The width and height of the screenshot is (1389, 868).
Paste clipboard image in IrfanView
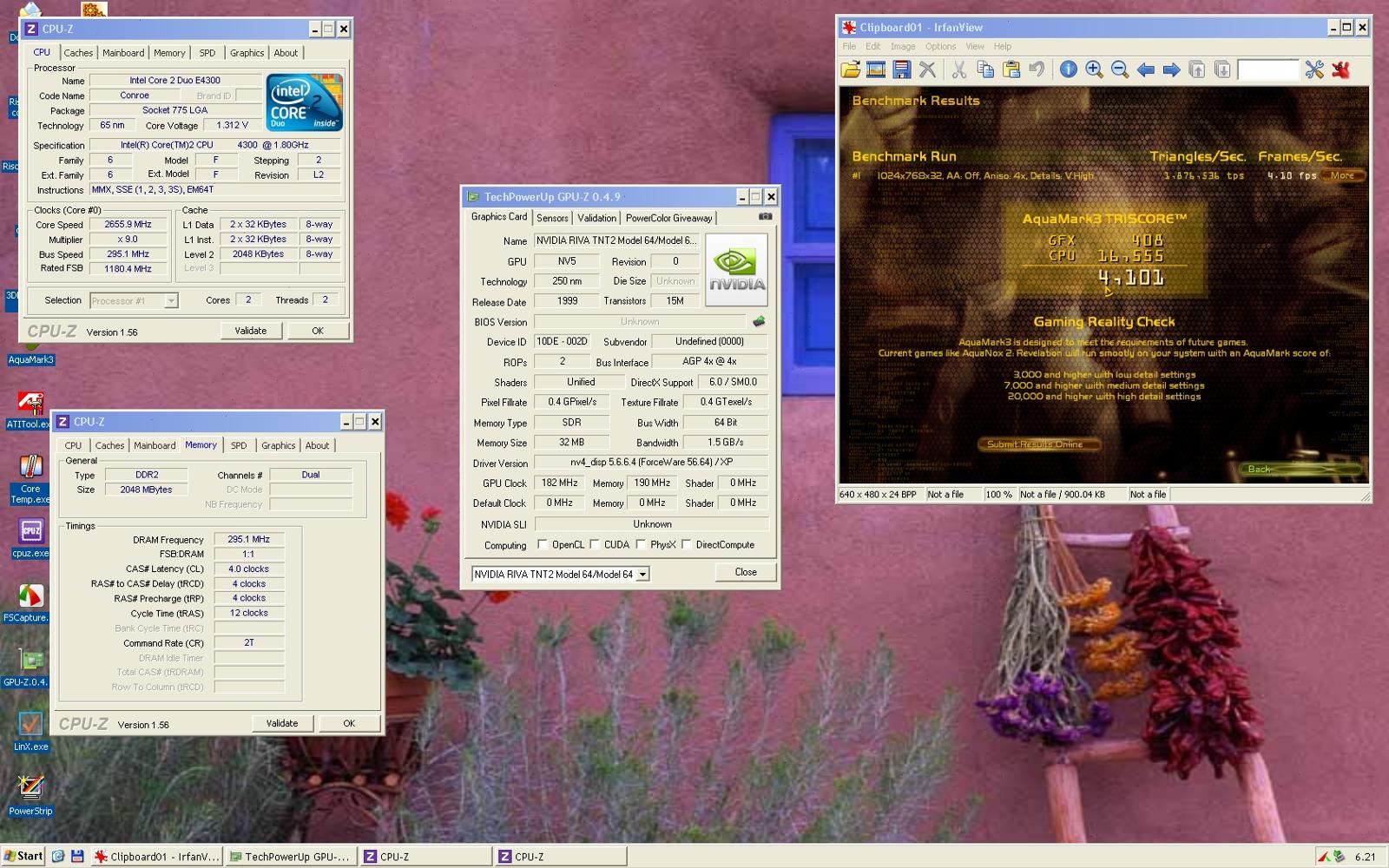[1011, 69]
